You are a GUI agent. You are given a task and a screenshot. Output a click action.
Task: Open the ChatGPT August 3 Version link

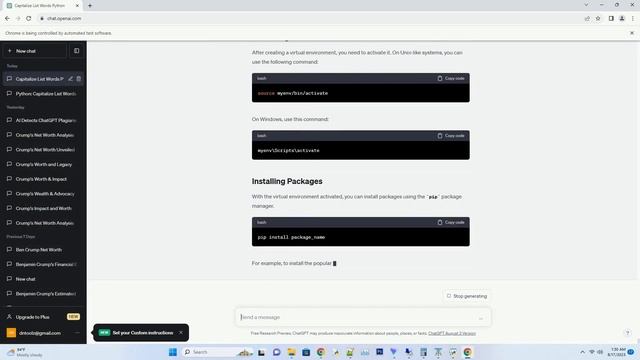[x=452, y=333]
